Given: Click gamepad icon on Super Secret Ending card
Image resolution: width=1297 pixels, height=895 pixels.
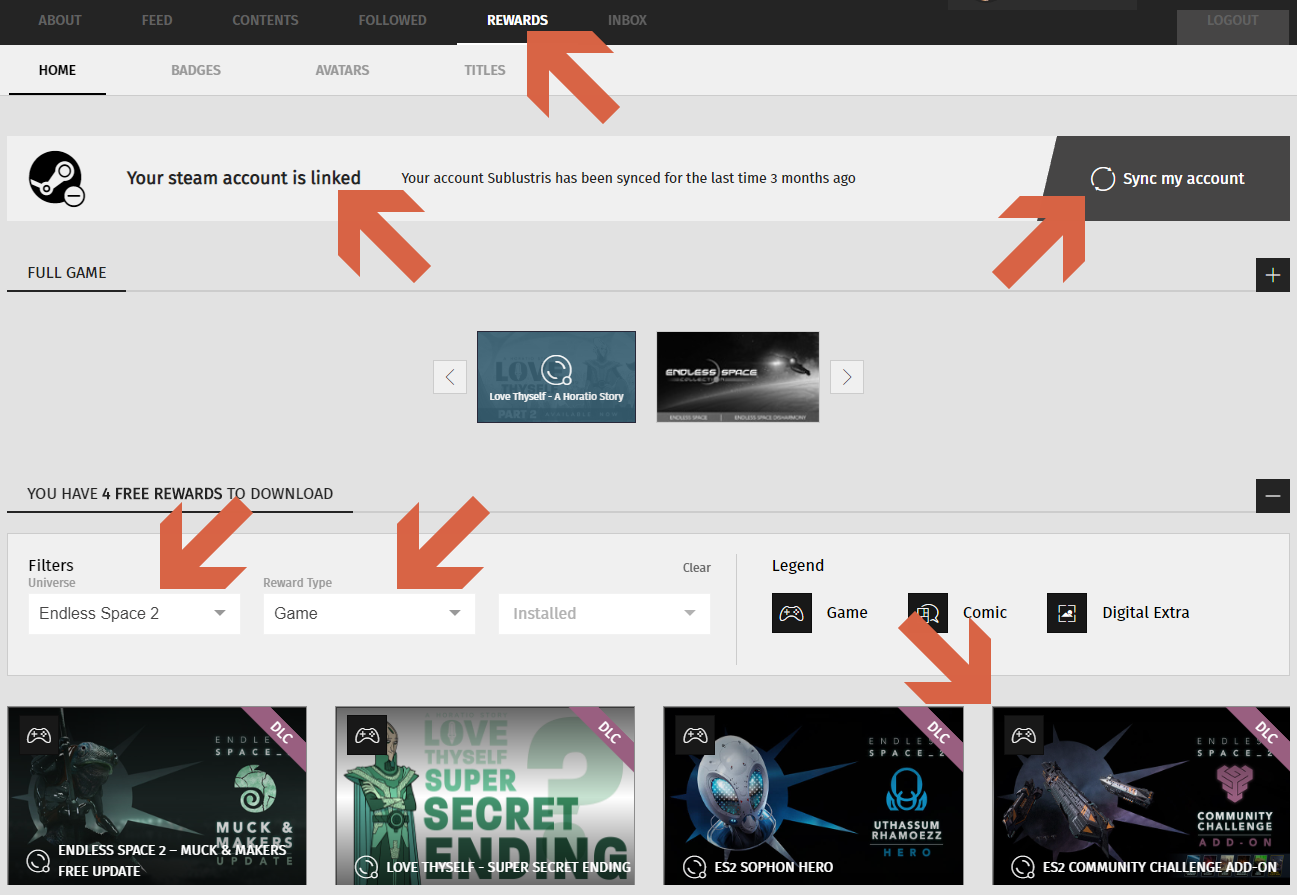Looking at the screenshot, I should 367,735.
